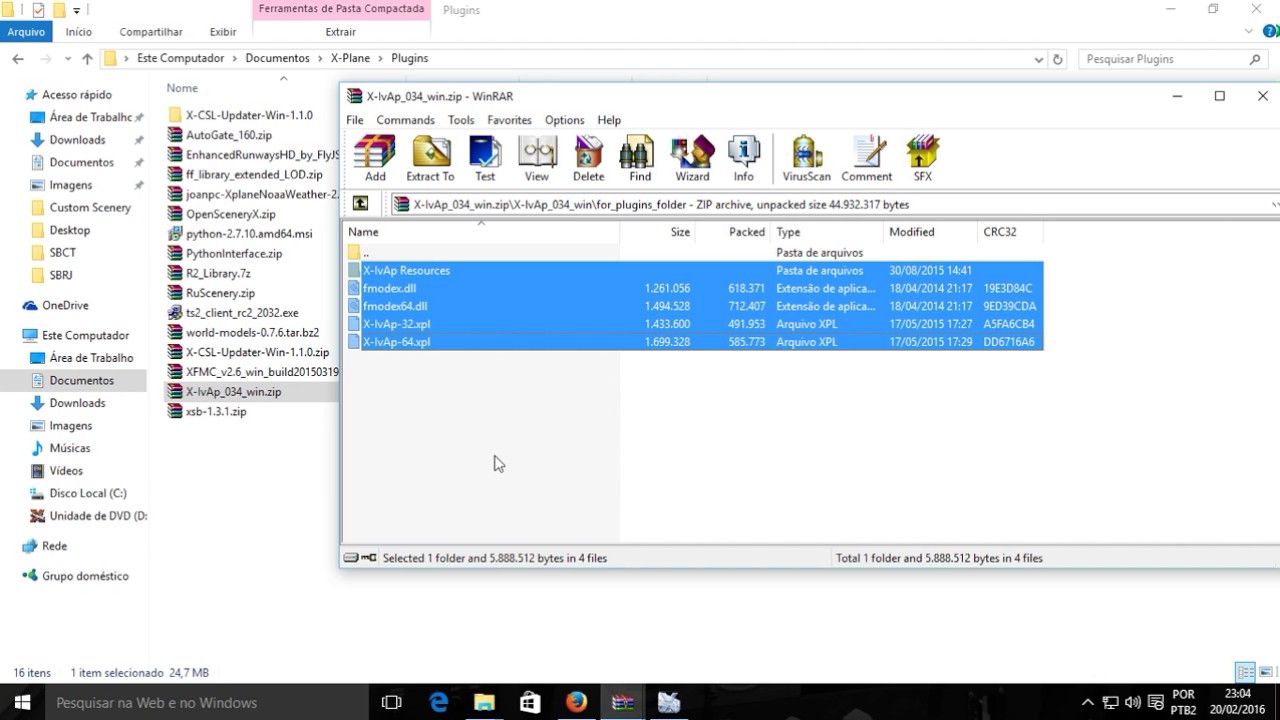
Task: Open Disco Local (C:) drive
Action: click(88, 493)
